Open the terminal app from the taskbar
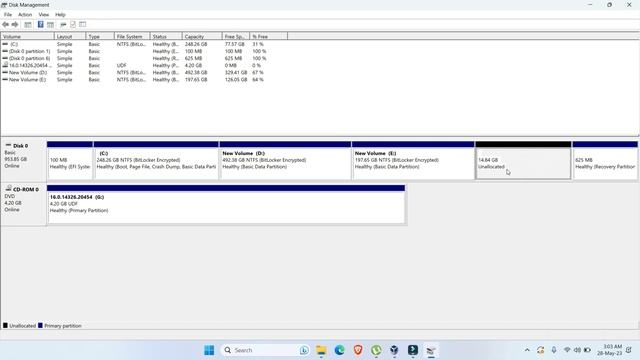 point(413,350)
